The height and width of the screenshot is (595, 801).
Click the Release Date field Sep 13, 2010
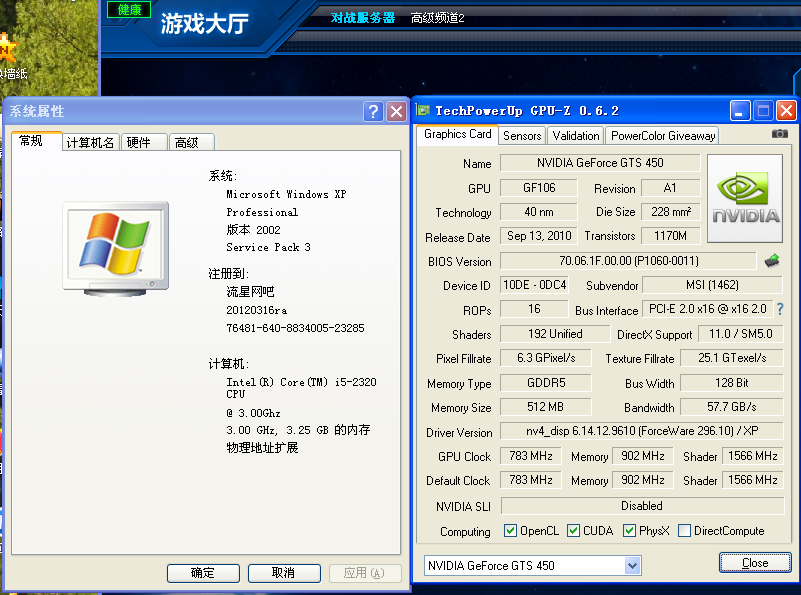pyautogui.click(x=538, y=236)
